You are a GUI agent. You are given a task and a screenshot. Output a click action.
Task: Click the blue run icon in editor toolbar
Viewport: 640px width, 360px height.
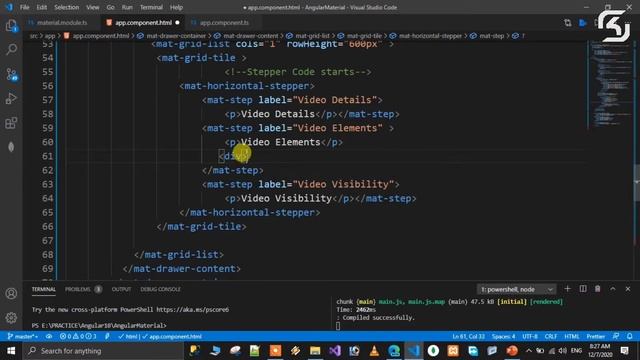point(583,23)
